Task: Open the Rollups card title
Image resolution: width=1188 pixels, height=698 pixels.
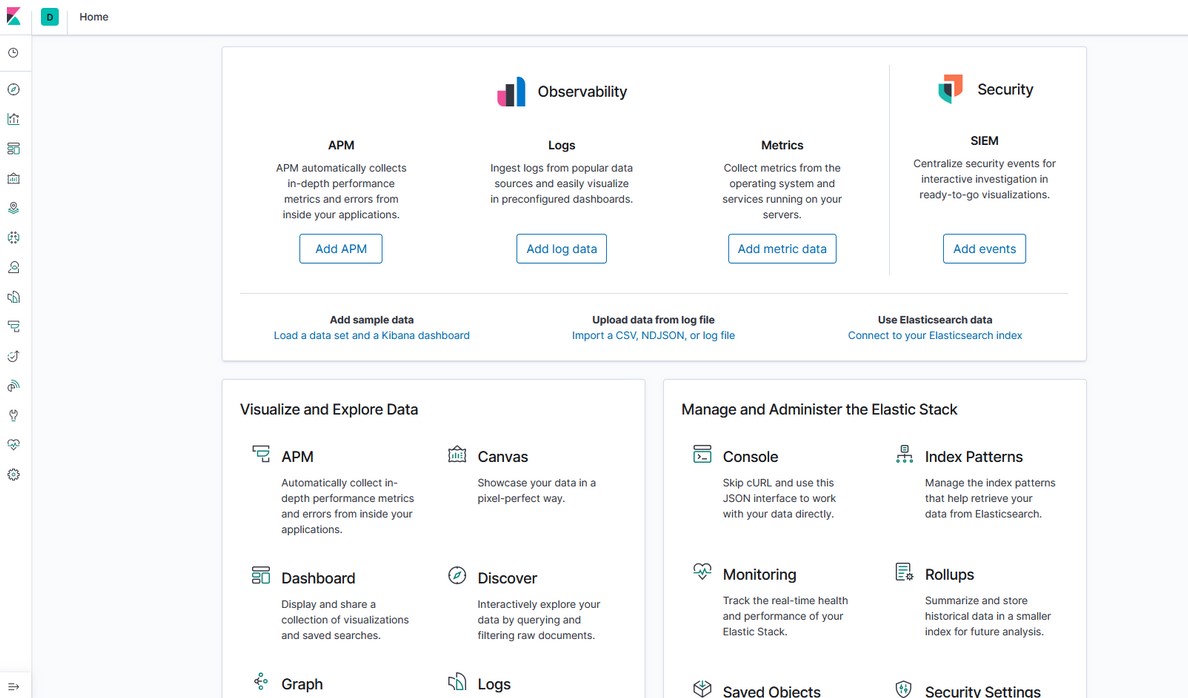Action: [949, 574]
